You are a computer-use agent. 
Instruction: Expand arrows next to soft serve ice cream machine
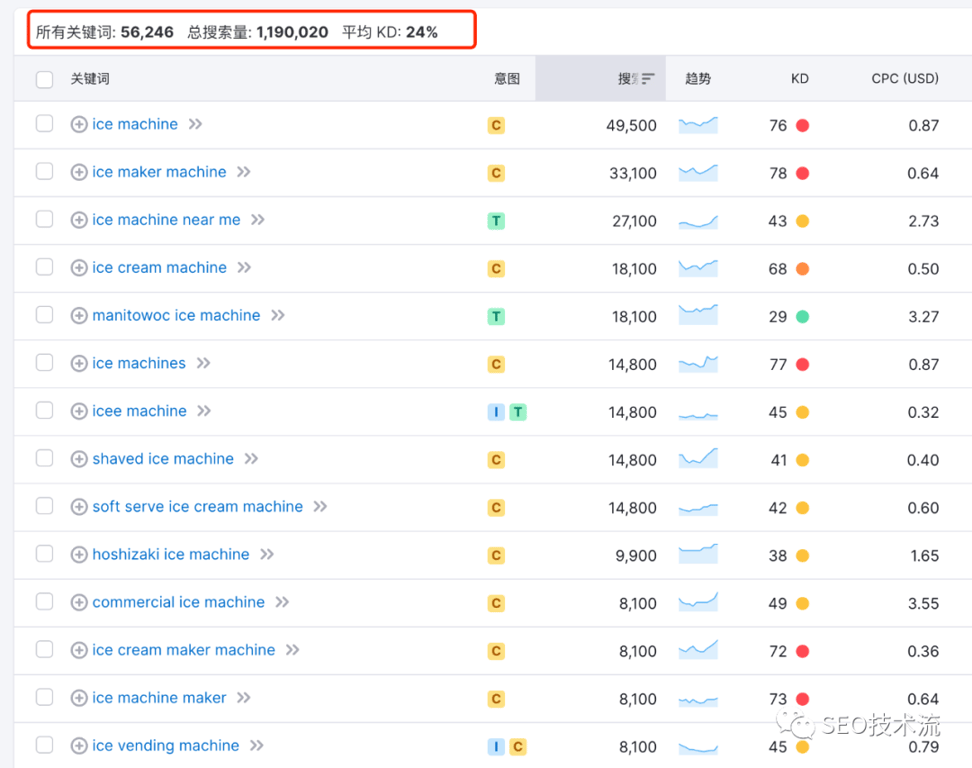(x=320, y=507)
